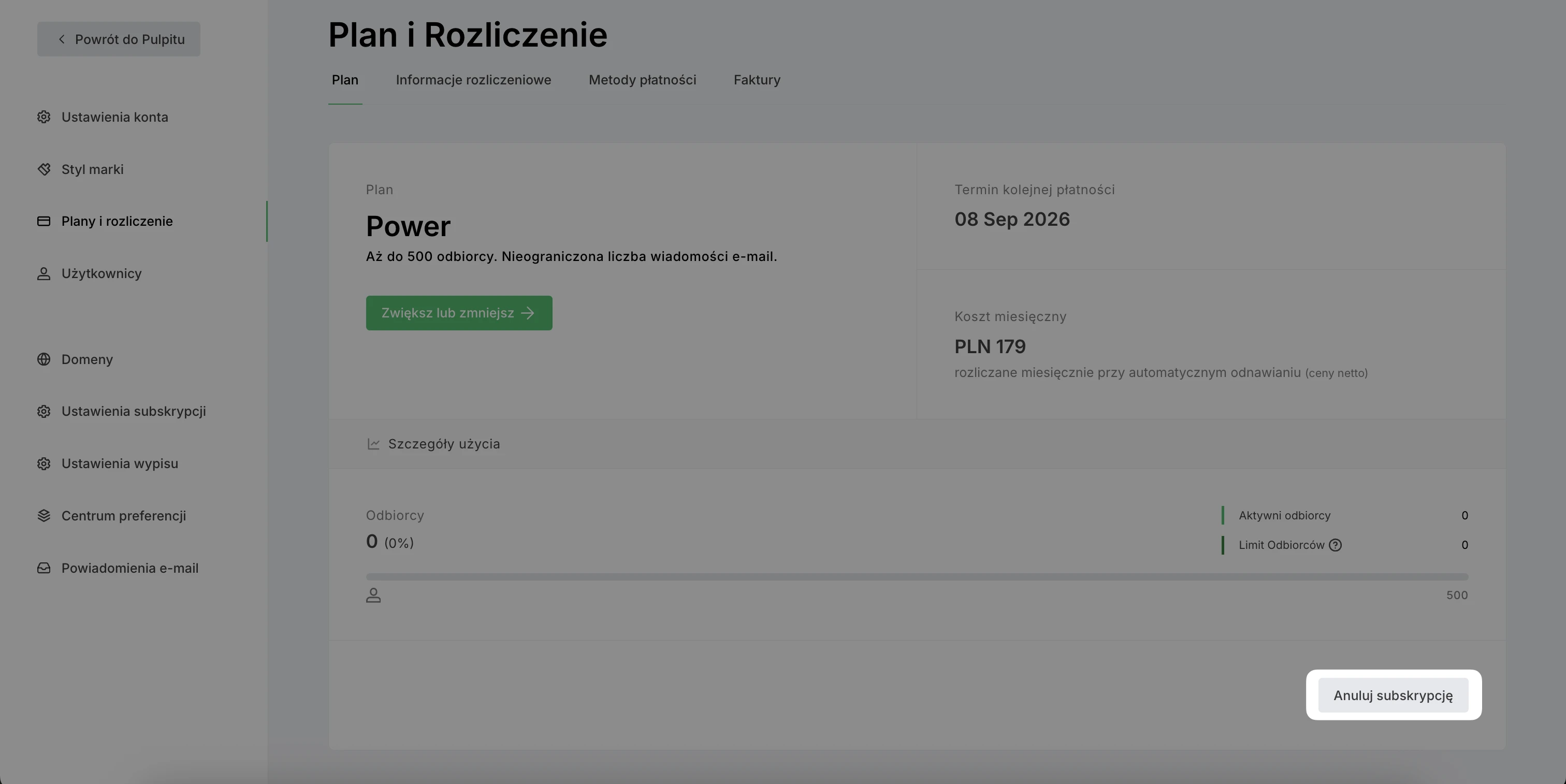
Task: Click the automatic renewal billing note
Action: click(1161, 372)
